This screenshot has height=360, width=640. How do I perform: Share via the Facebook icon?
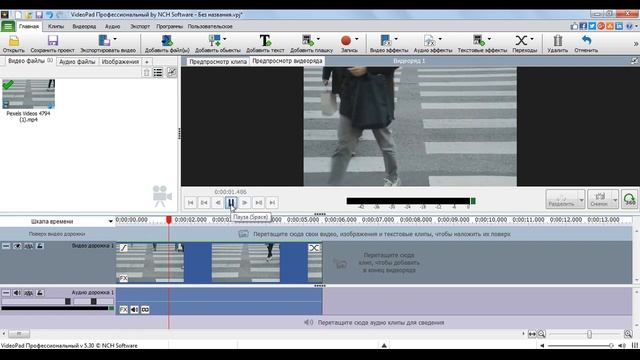(583, 26)
